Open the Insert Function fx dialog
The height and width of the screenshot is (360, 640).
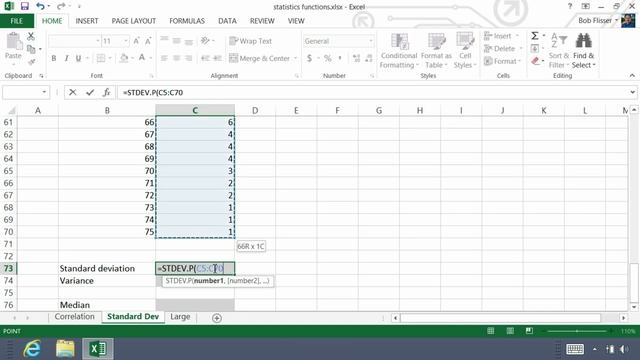106,93
